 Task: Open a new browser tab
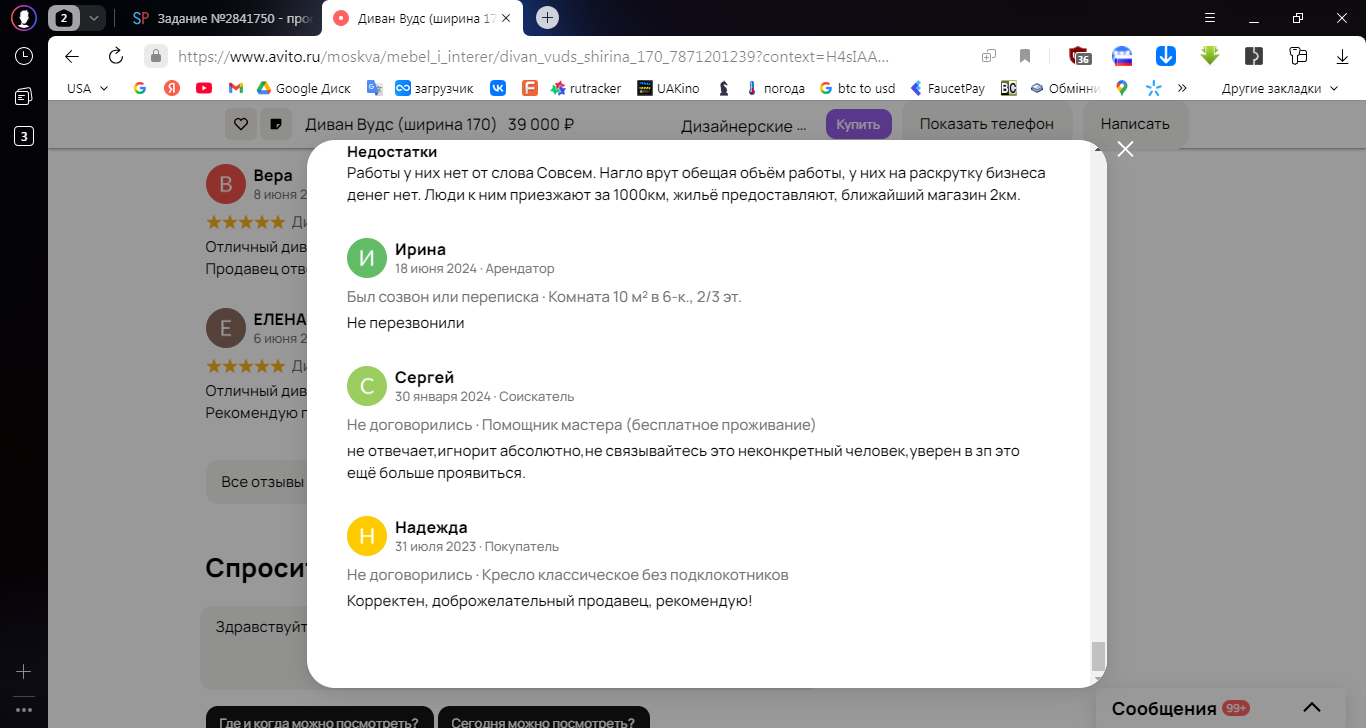(x=547, y=17)
